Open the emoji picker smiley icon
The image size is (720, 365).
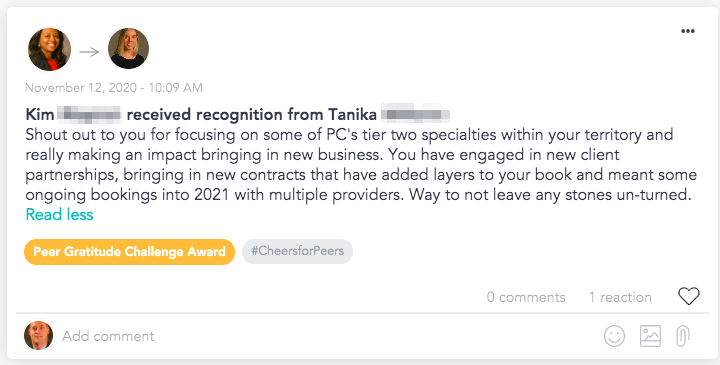pyautogui.click(x=614, y=336)
